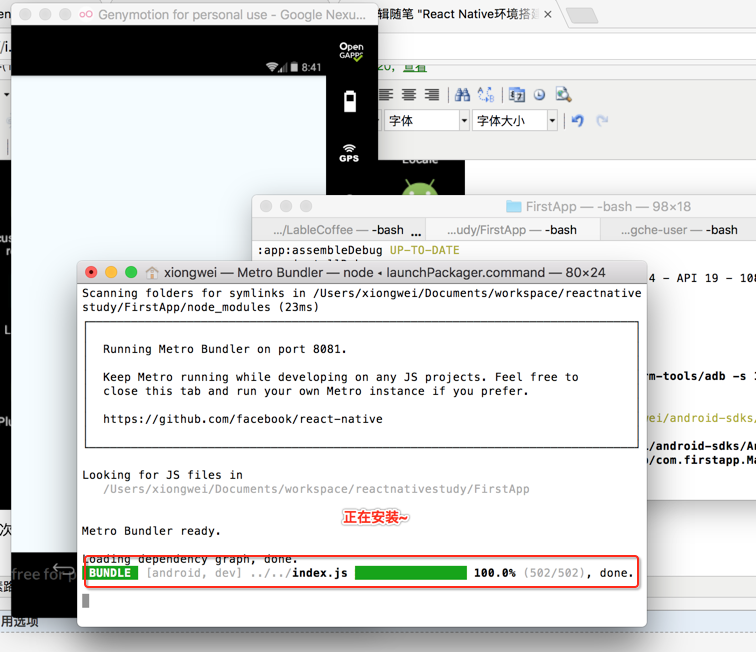Open the 字体大小 font size dropdown
The image size is (756, 652).
[552, 120]
